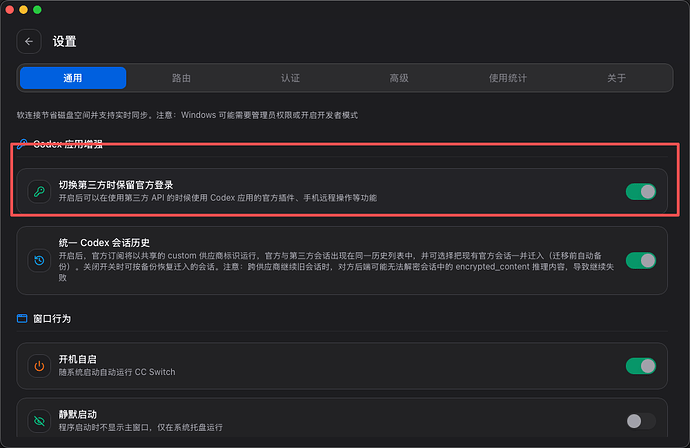Switch to the 通用 tab

(x=73, y=78)
